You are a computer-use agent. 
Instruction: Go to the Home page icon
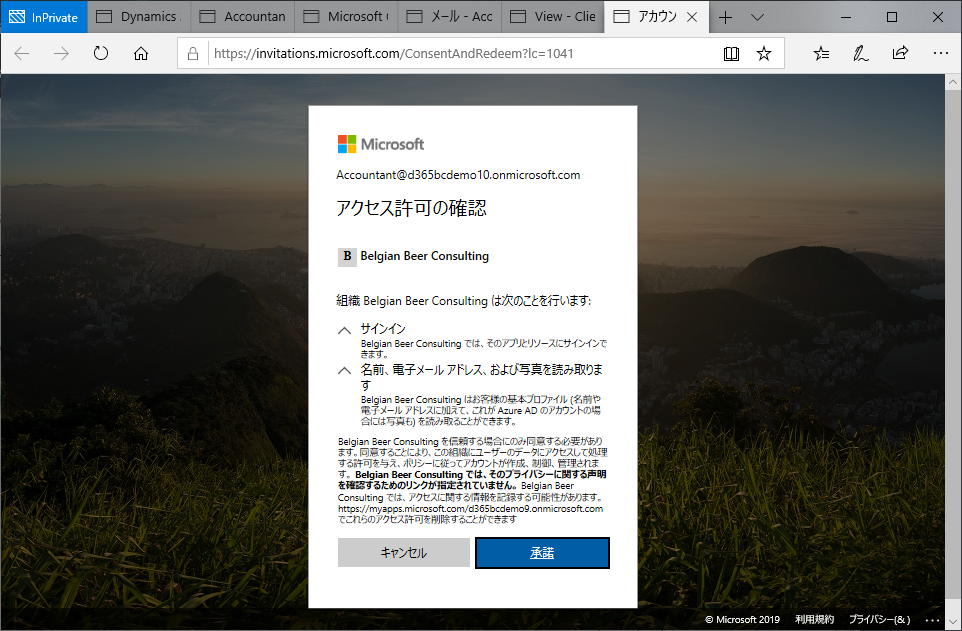tap(141, 54)
